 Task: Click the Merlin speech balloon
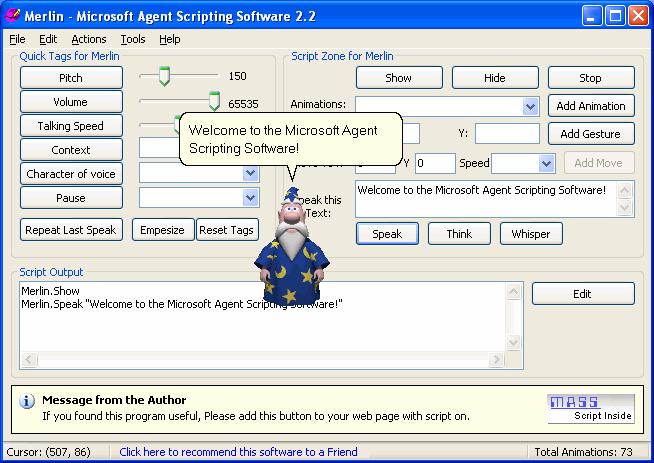click(291, 139)
